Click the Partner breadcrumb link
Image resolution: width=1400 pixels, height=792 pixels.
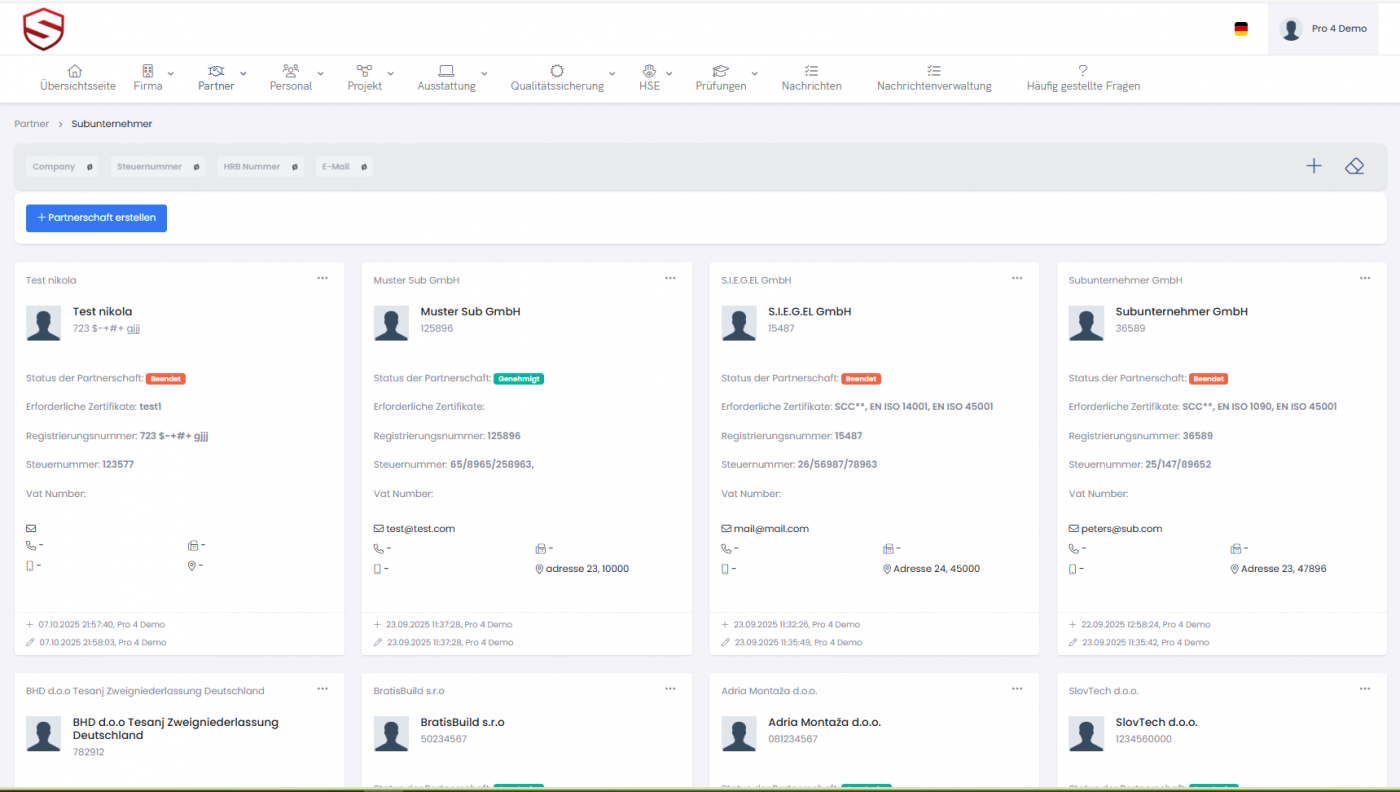pyautogui.click(x=31, y=124)
